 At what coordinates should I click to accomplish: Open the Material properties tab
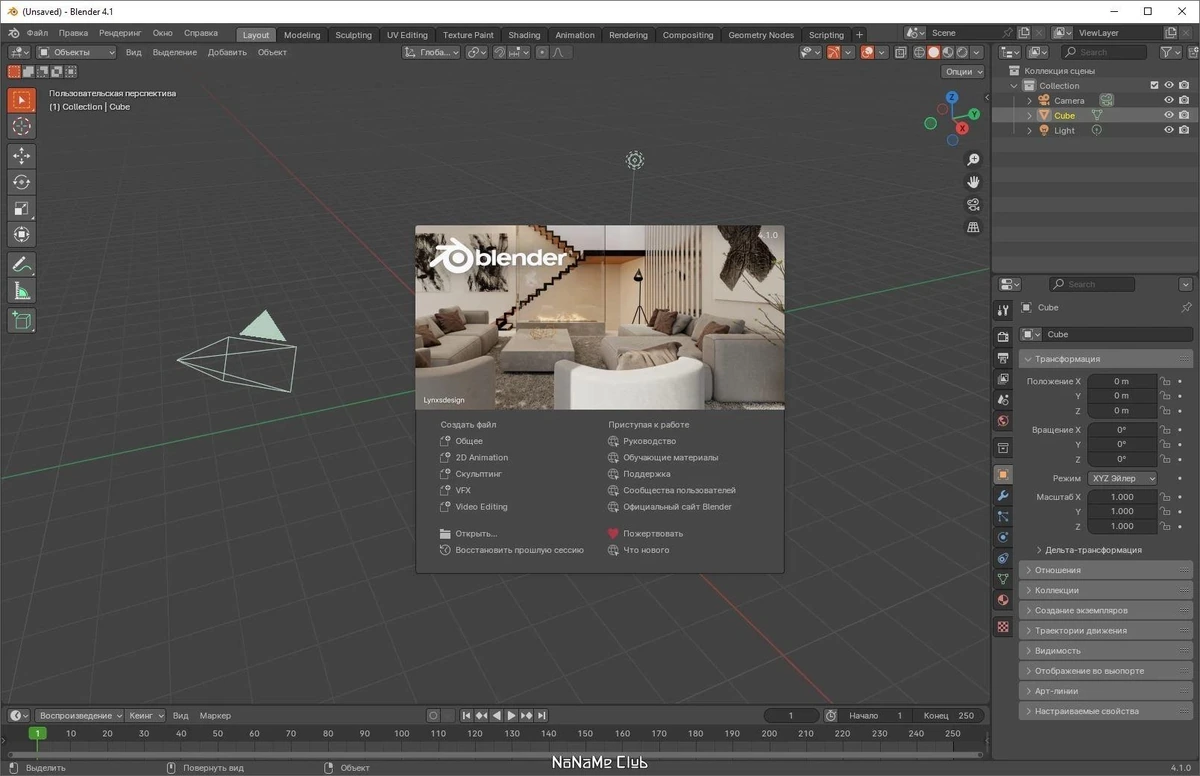pos(1003,600)
